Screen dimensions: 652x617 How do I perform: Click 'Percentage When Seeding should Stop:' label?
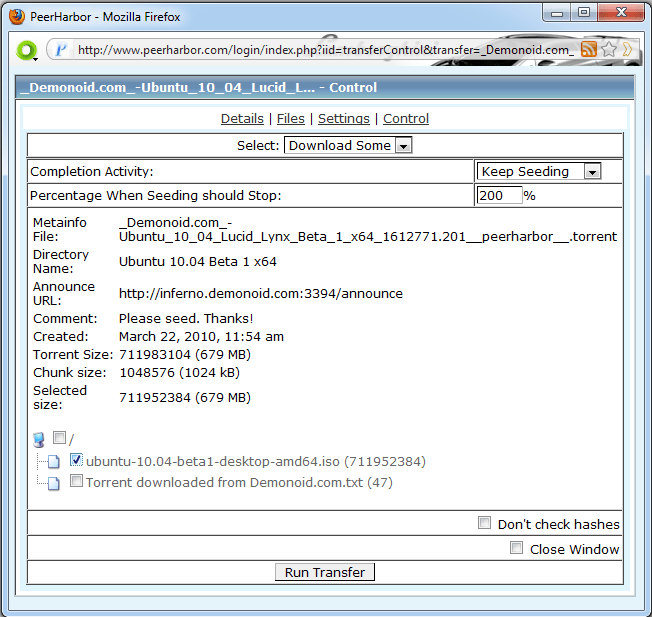point(156,196)
